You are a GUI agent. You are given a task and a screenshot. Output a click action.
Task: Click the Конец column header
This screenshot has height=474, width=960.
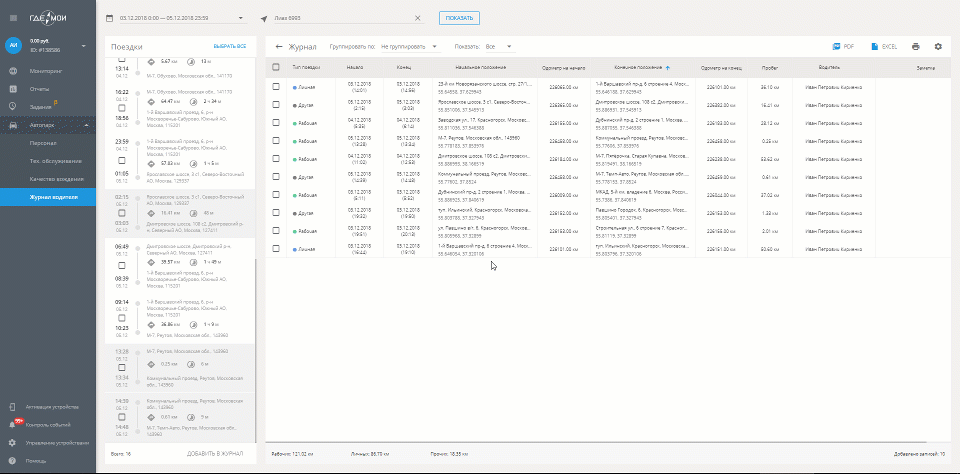coord(403,67)
